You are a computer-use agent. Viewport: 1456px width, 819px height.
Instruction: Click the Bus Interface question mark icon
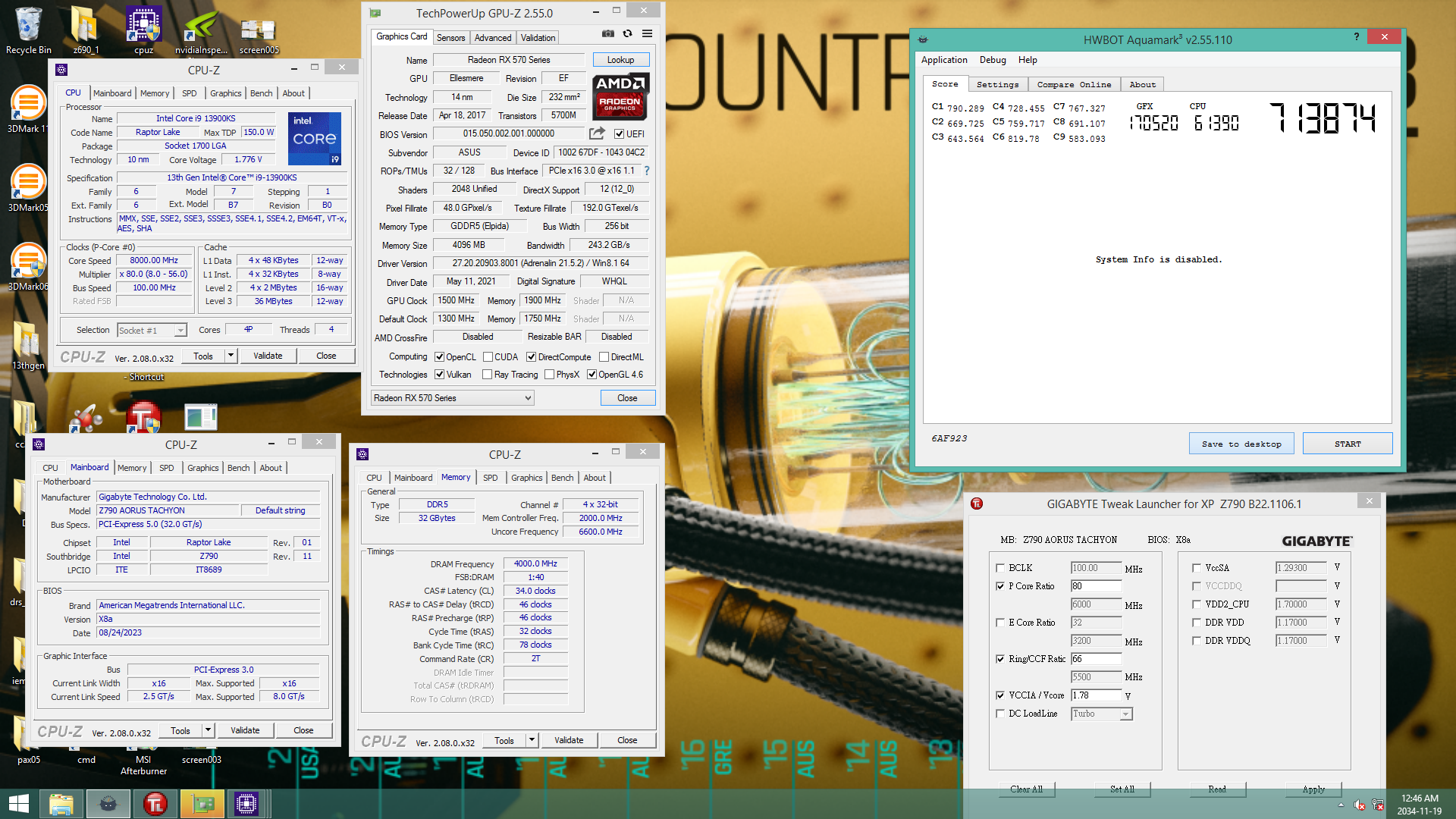(x=647, y=171)
